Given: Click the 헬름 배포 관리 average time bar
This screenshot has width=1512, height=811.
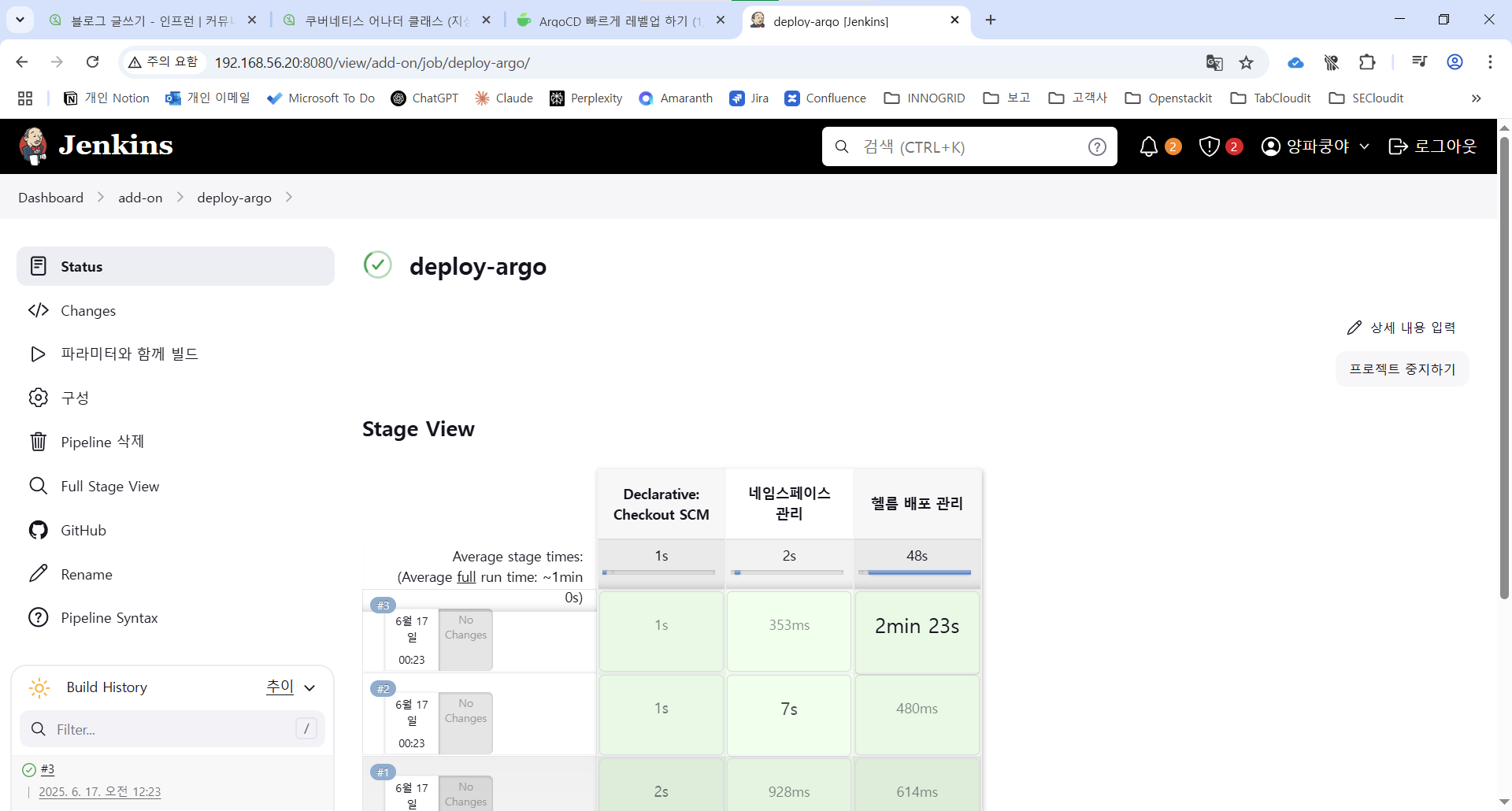Looking at the screenshot, I should (x=917, y=572).
